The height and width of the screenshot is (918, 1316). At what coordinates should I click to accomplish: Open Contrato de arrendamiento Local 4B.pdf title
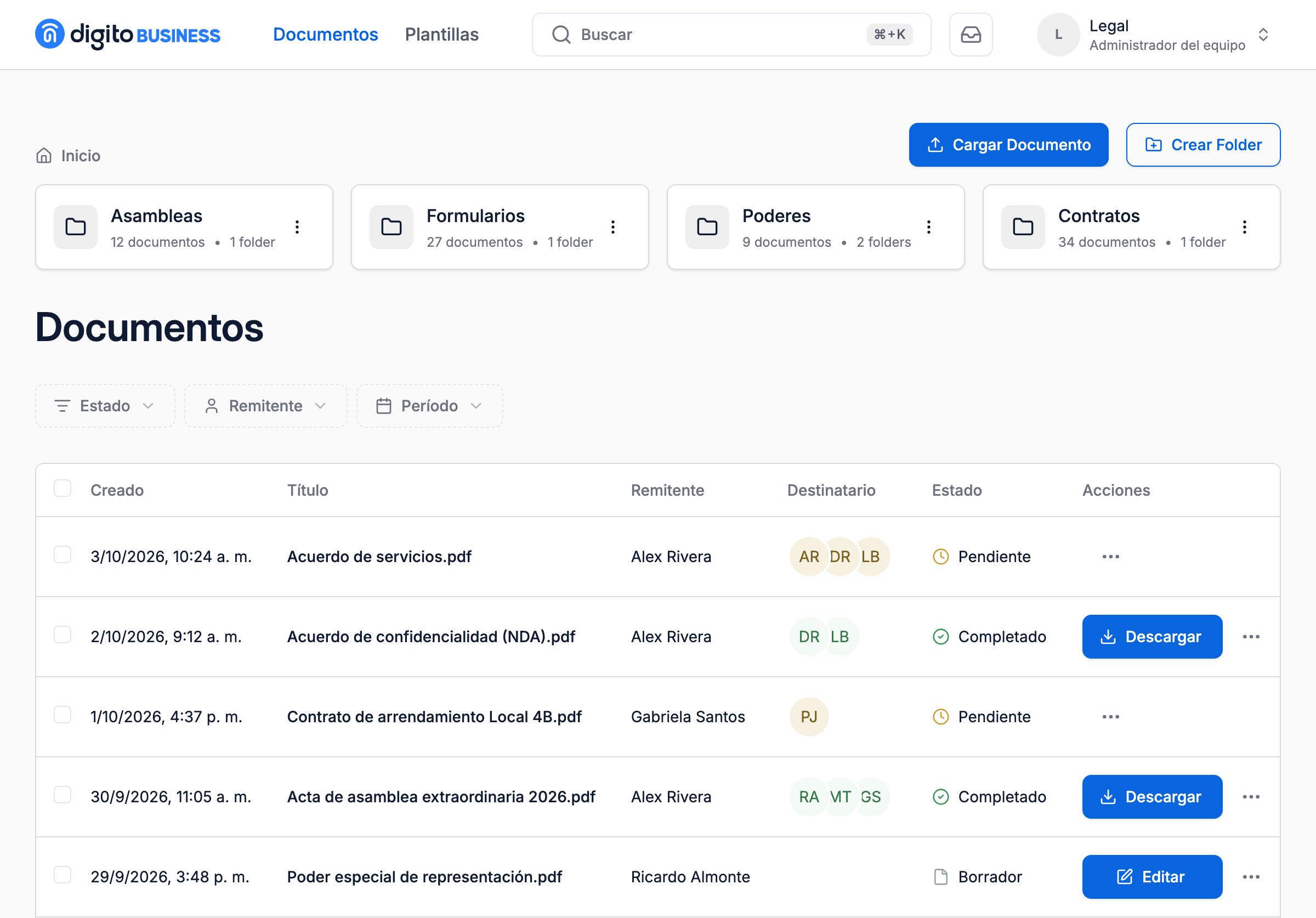point(434,717)
